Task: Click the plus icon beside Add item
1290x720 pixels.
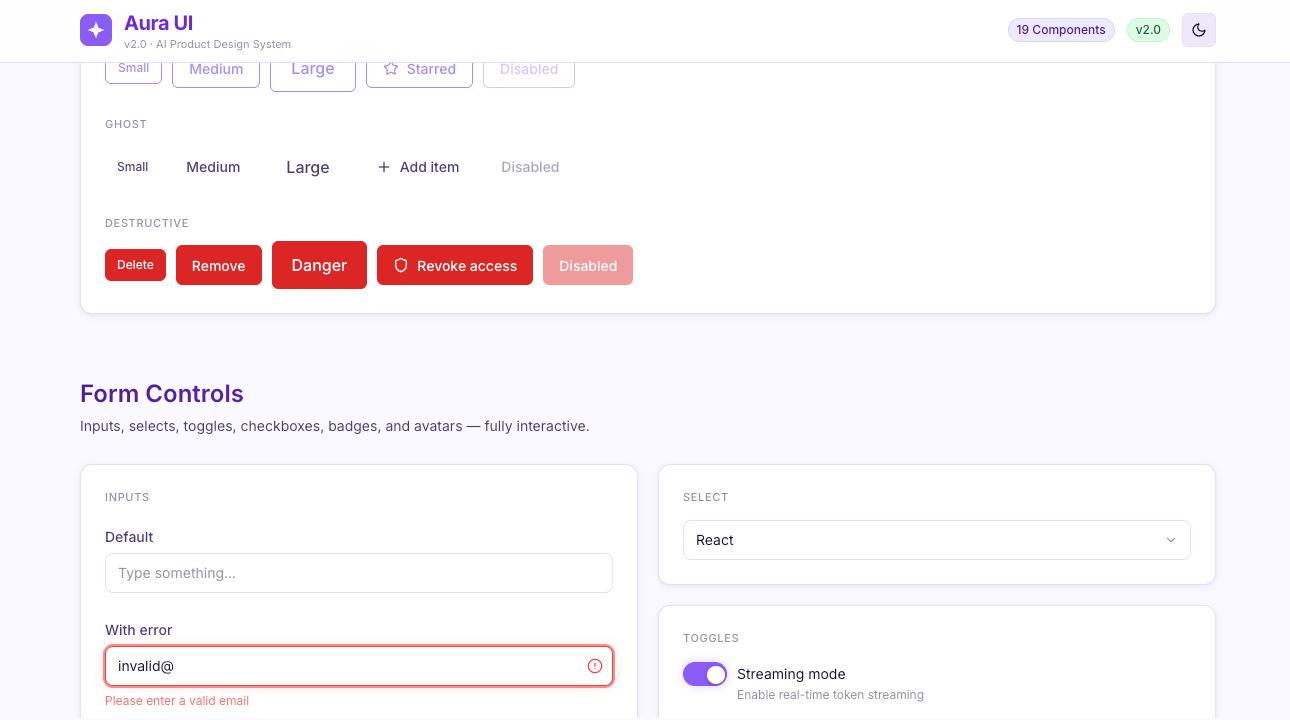Action: (384, 167)
